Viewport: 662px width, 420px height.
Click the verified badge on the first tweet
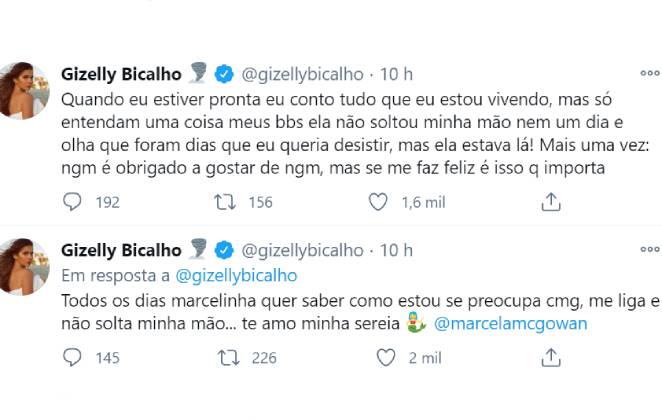point(226,74)
